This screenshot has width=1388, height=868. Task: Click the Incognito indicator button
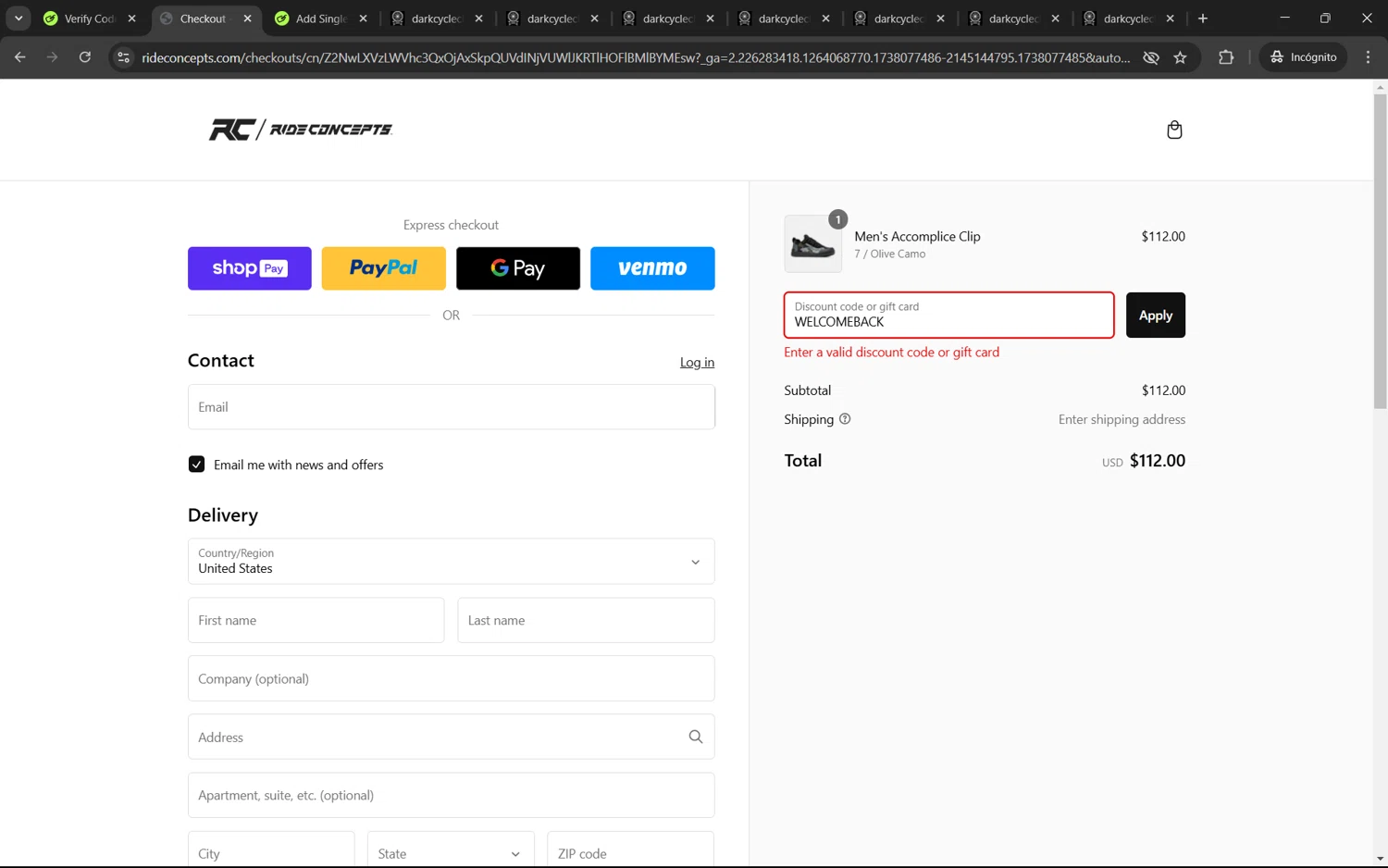(x=1303, y=57)
